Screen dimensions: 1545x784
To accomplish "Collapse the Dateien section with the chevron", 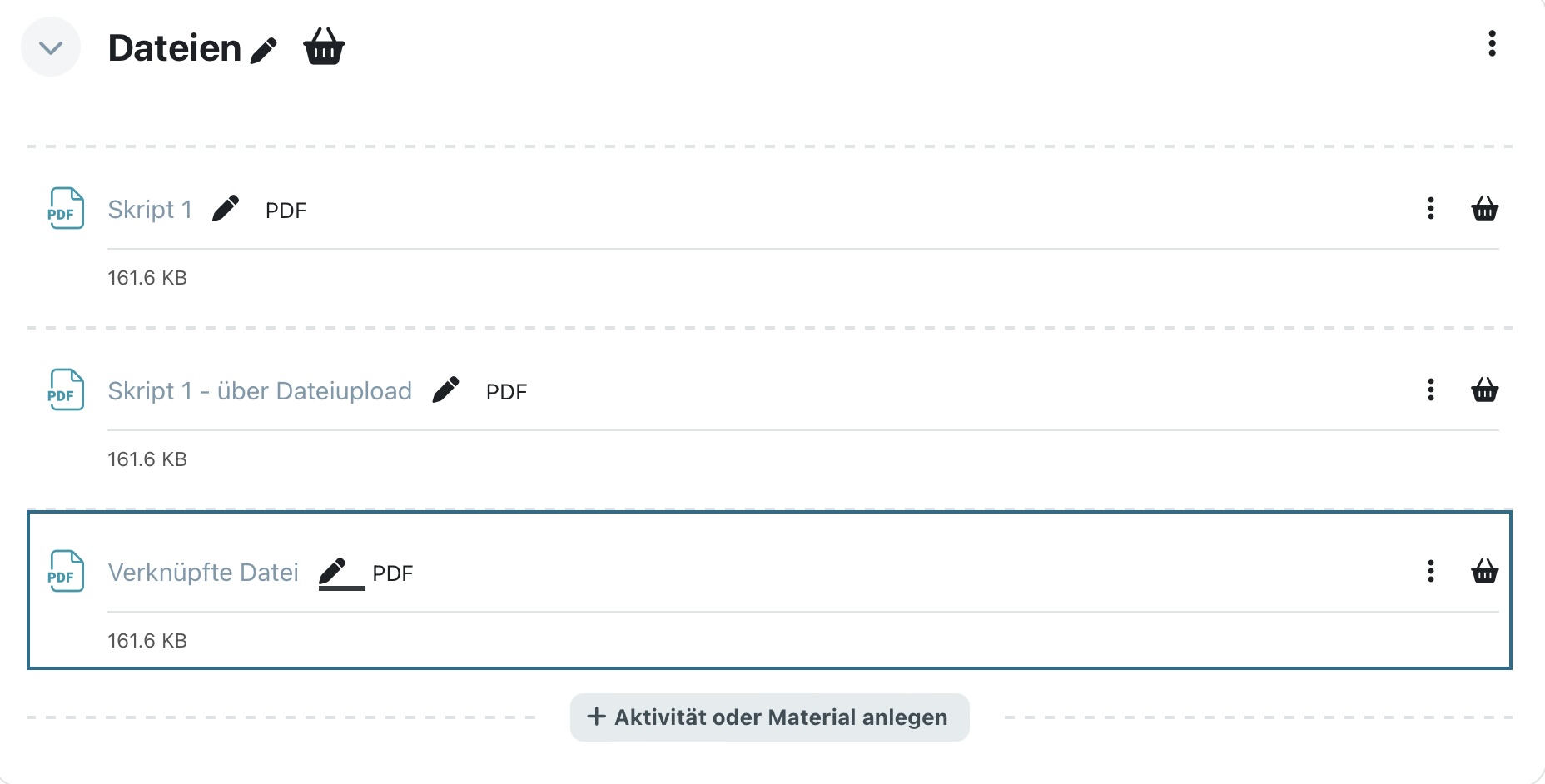I will tap(51, 47).
